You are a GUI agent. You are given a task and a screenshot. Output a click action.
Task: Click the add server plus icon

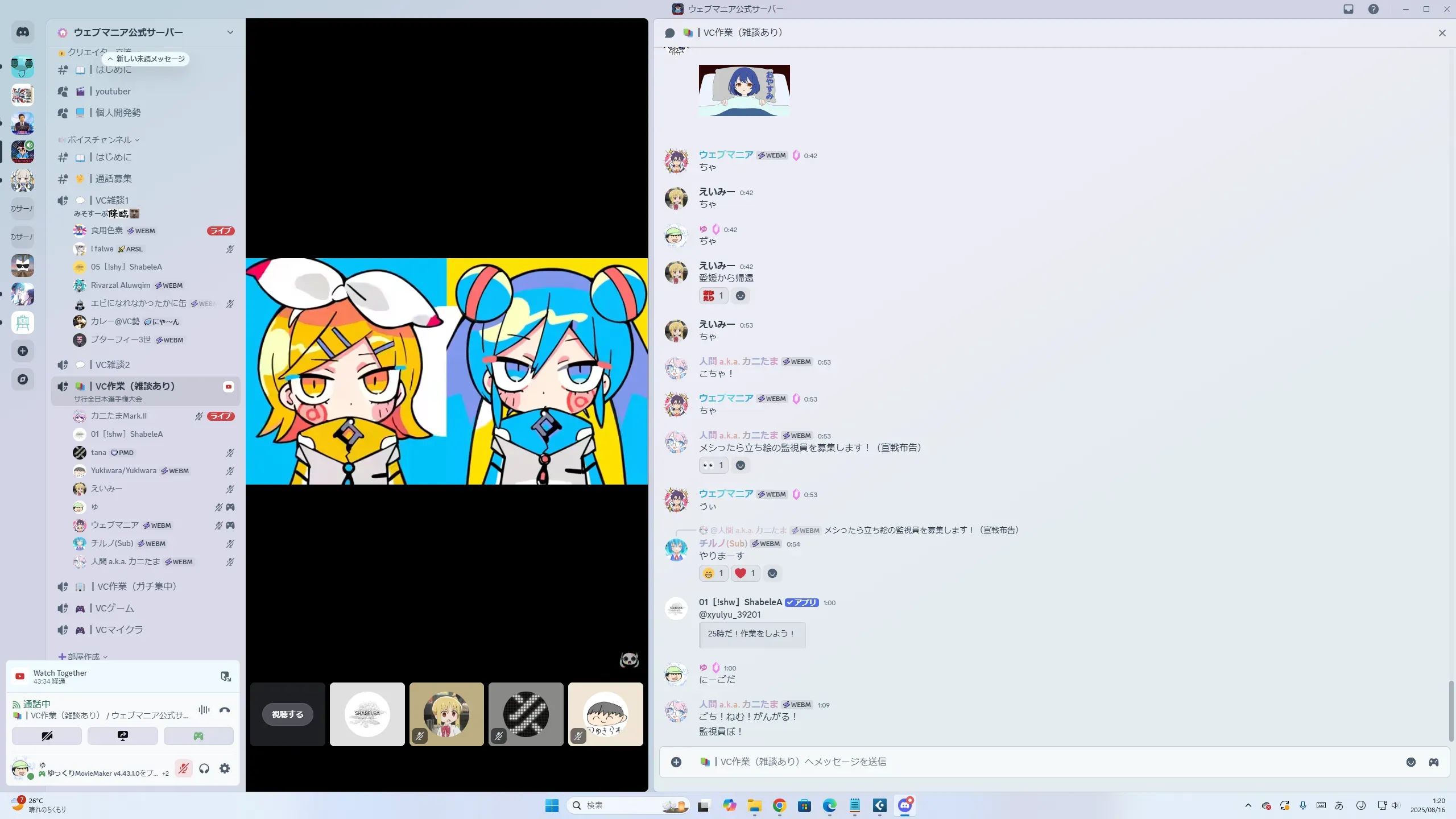click(23, 351)
